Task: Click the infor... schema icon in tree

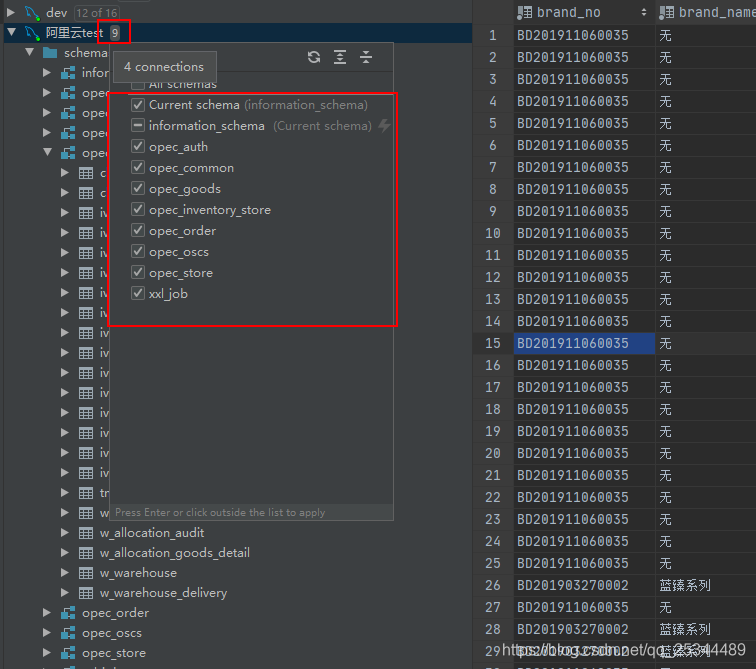Action: click(x=68, y=73)
